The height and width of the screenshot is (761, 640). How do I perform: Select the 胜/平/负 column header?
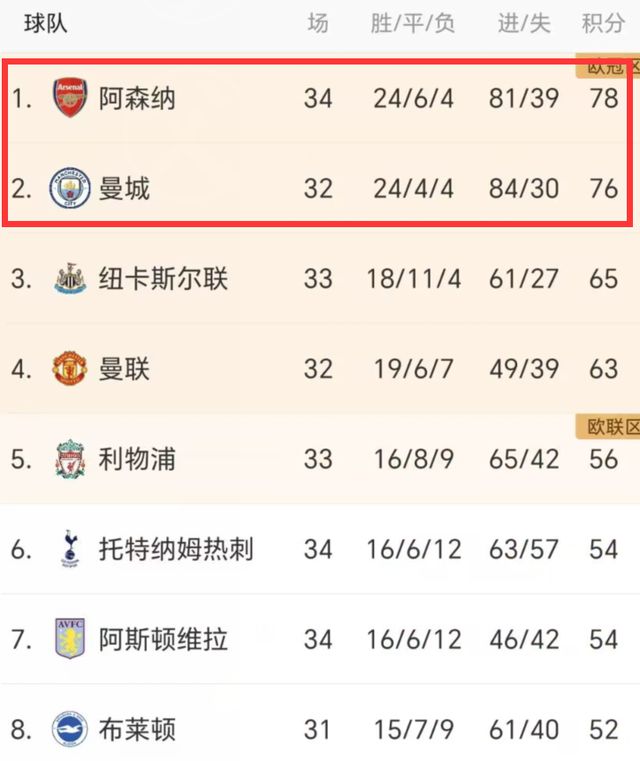click(412, 23)
